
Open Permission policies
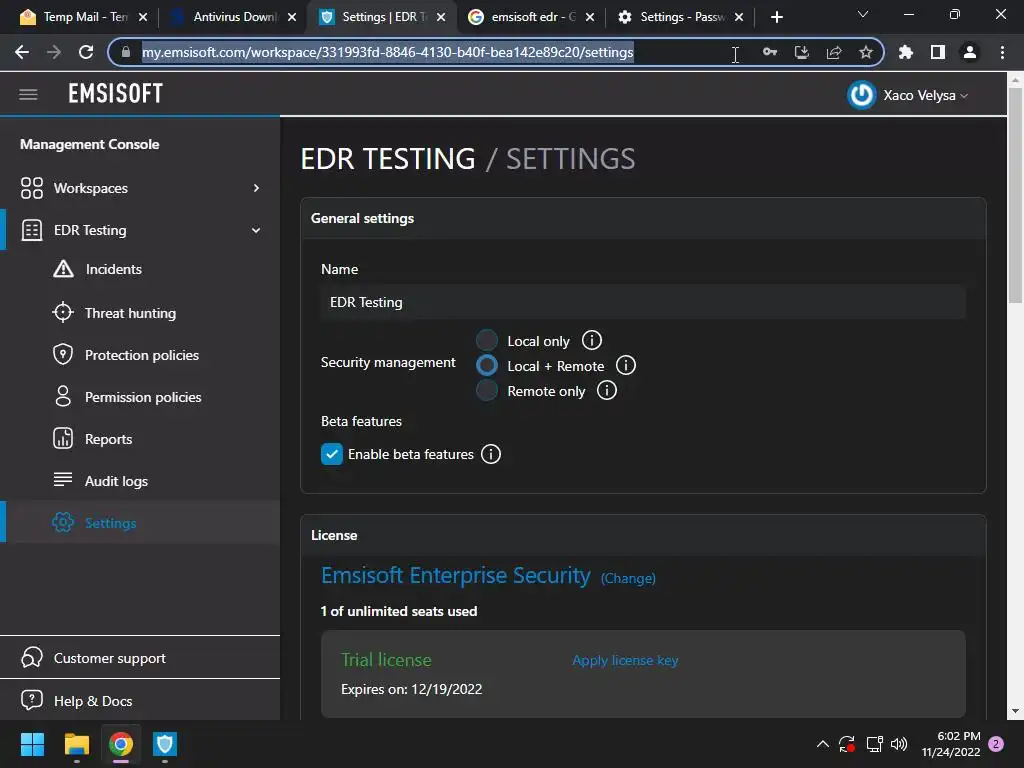[x=143, y=397]
